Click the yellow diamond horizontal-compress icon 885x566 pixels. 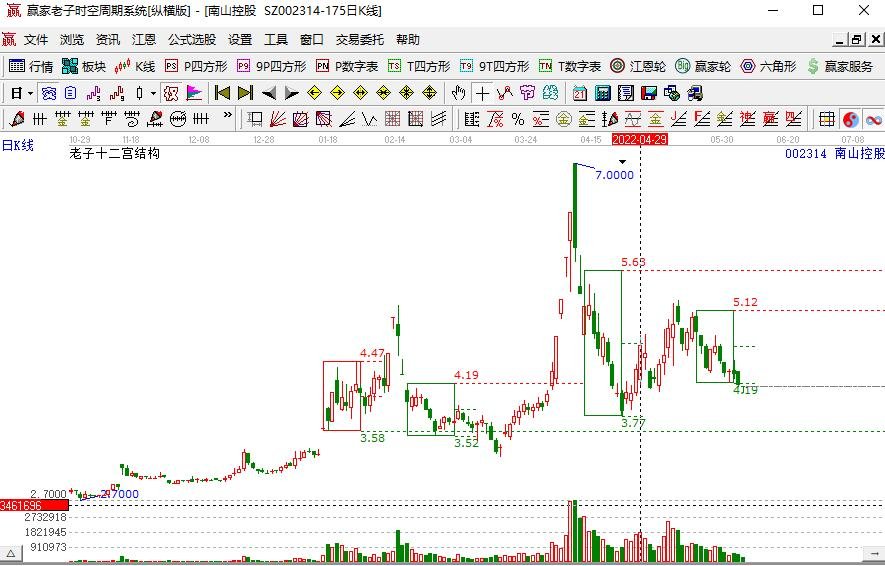383,93
